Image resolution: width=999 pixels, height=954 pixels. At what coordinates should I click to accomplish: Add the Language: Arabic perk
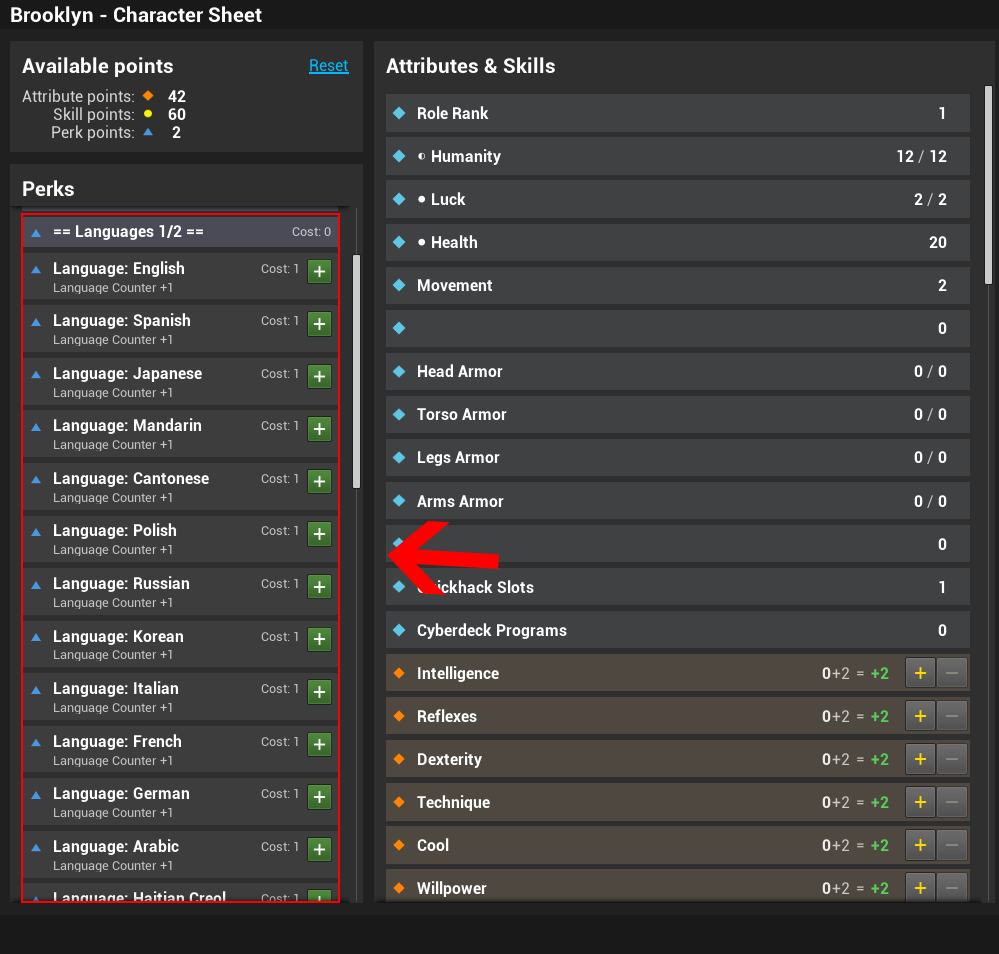click(319, 849)
